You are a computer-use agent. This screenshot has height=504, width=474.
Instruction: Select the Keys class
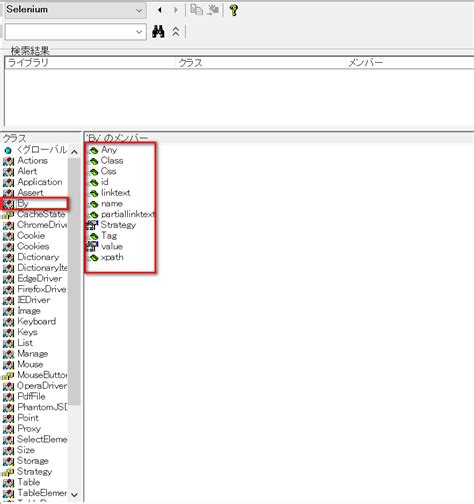(20, 332)
